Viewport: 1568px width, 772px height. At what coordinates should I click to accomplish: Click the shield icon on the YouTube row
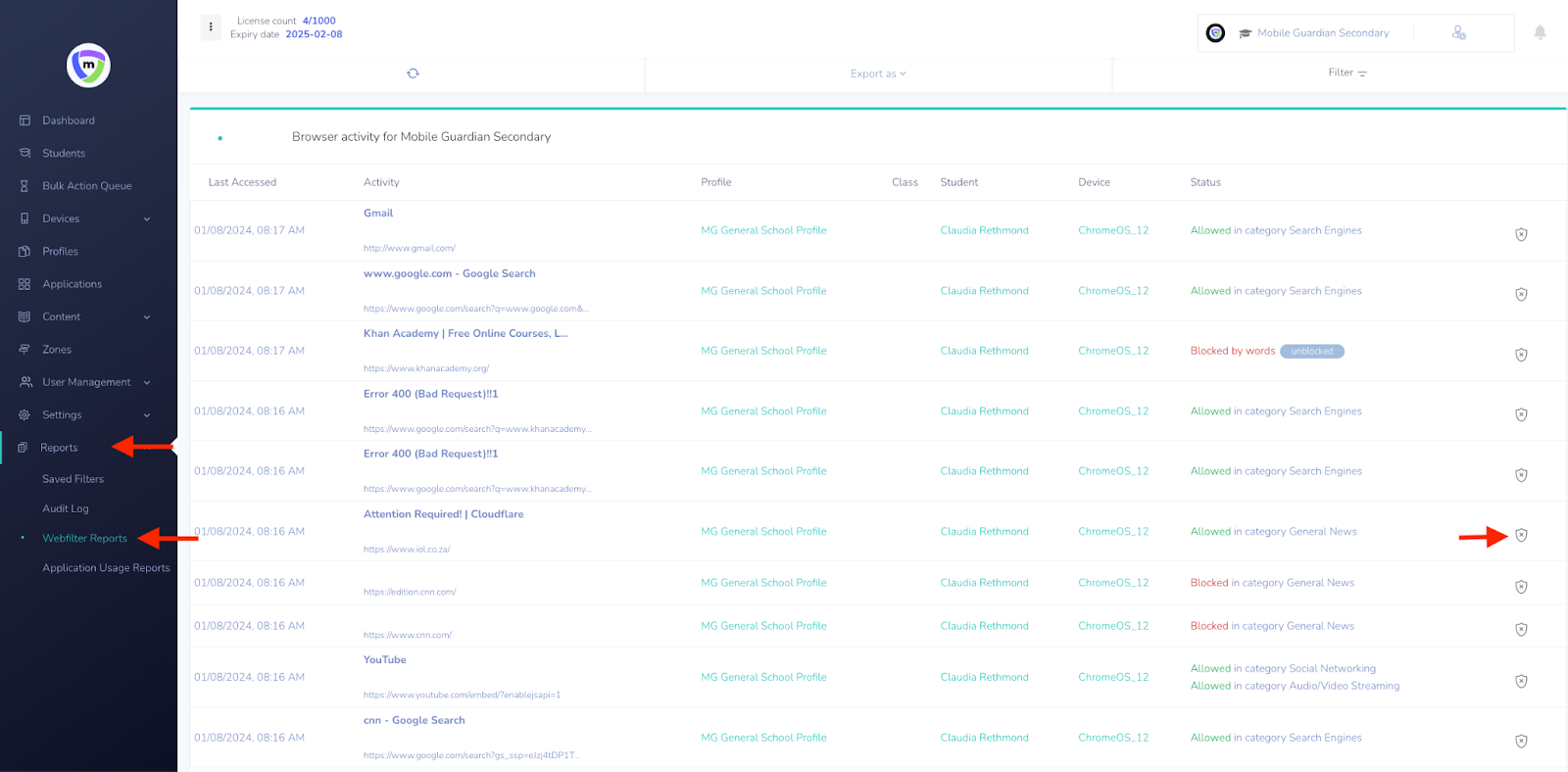click(1521, 681)
